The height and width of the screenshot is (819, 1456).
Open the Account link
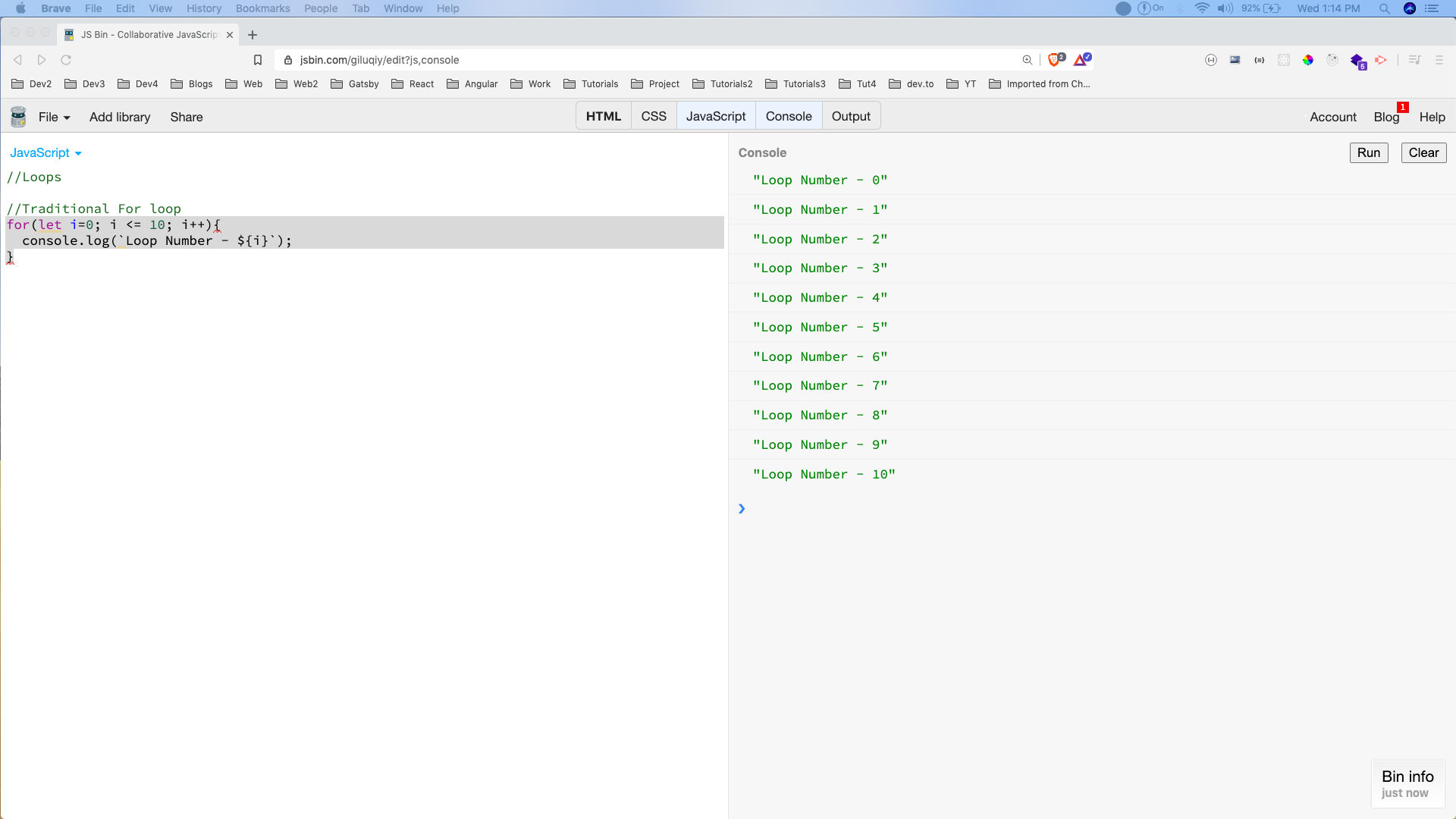pos(1332,117)
